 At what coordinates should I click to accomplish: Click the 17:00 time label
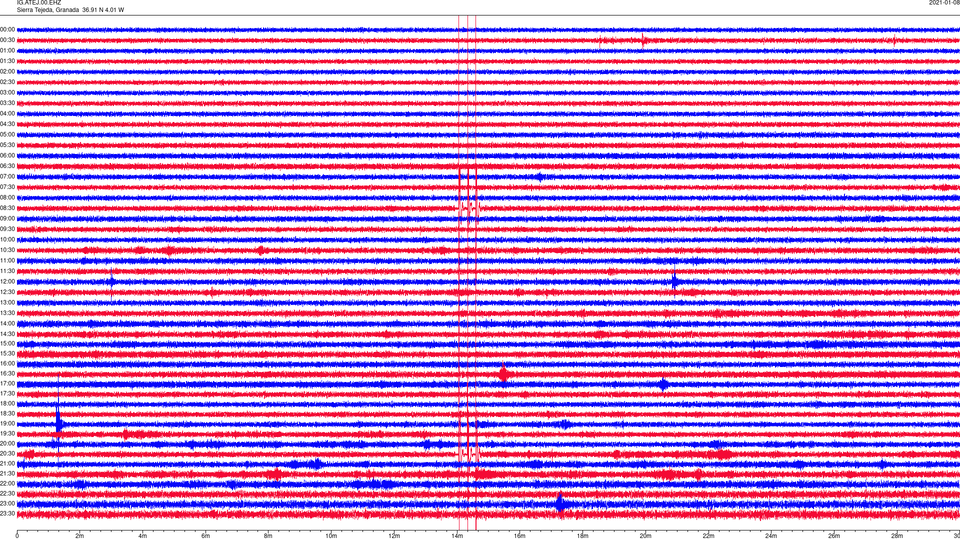[x=7, y=384]
